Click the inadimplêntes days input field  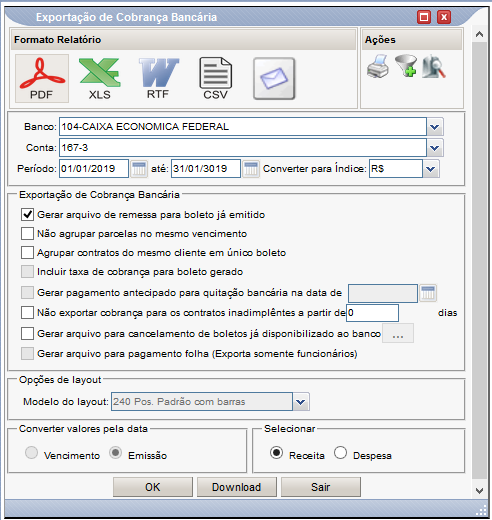tap(372, 313)
